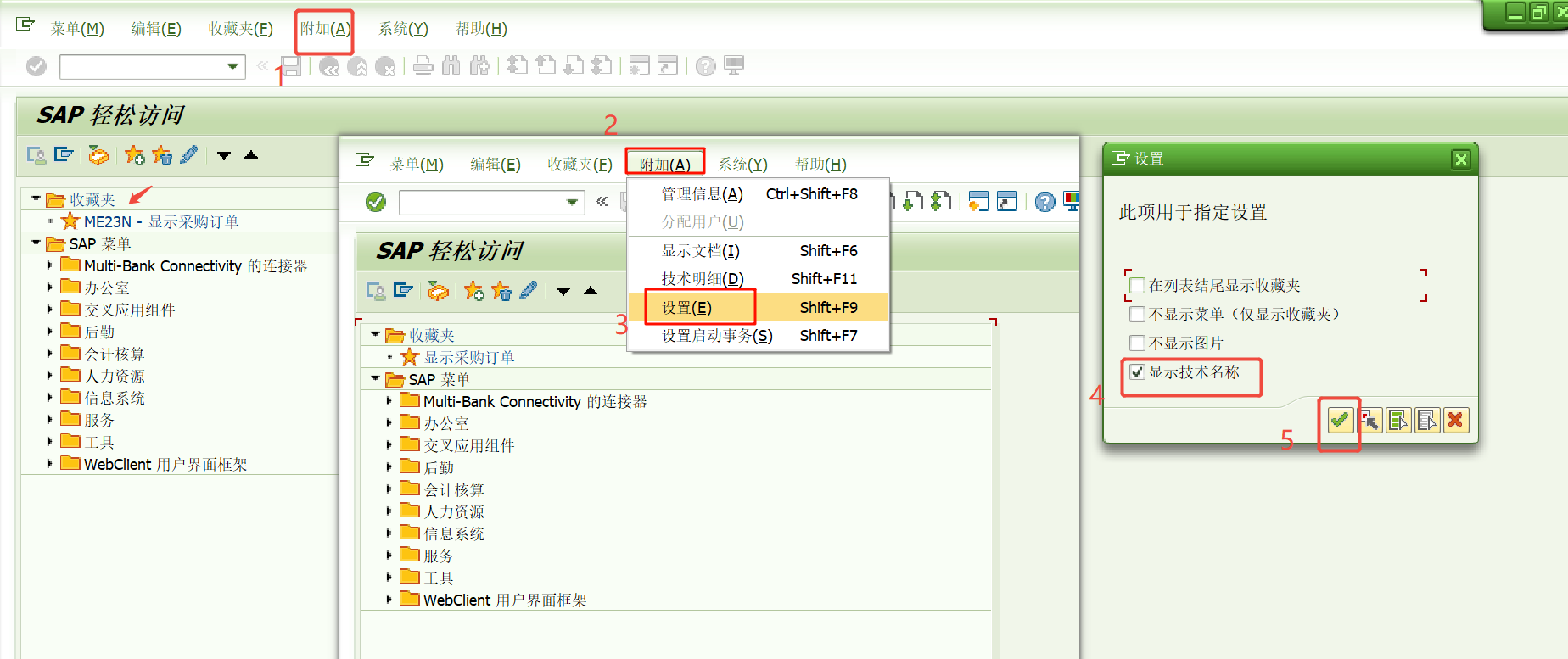Click Delete Favorites star in the middle window
Viewport: 1568px width, 659px height.
coord(501,291)
